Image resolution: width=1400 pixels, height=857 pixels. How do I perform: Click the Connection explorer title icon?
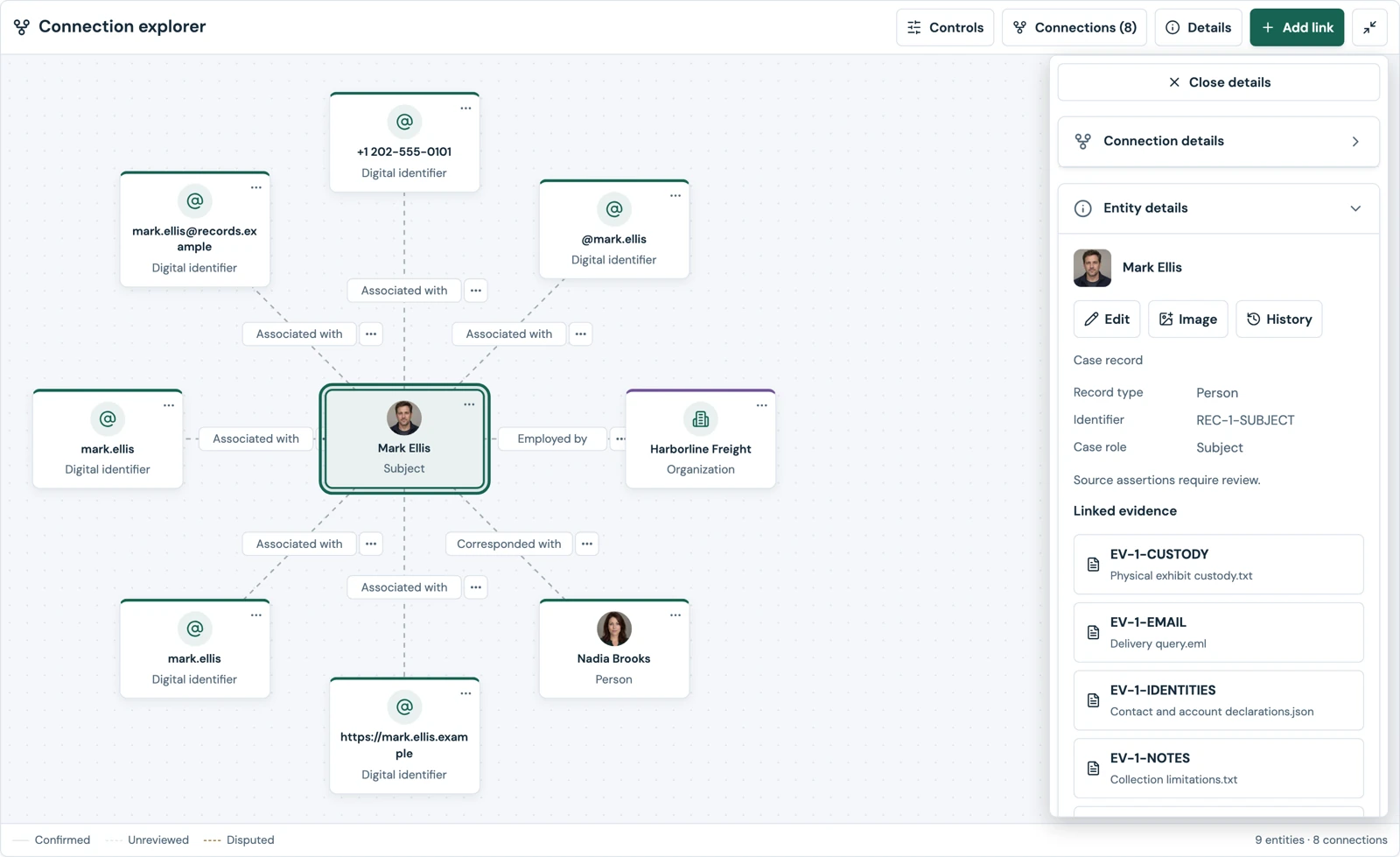pyautogui.click(x=22, y=27)
